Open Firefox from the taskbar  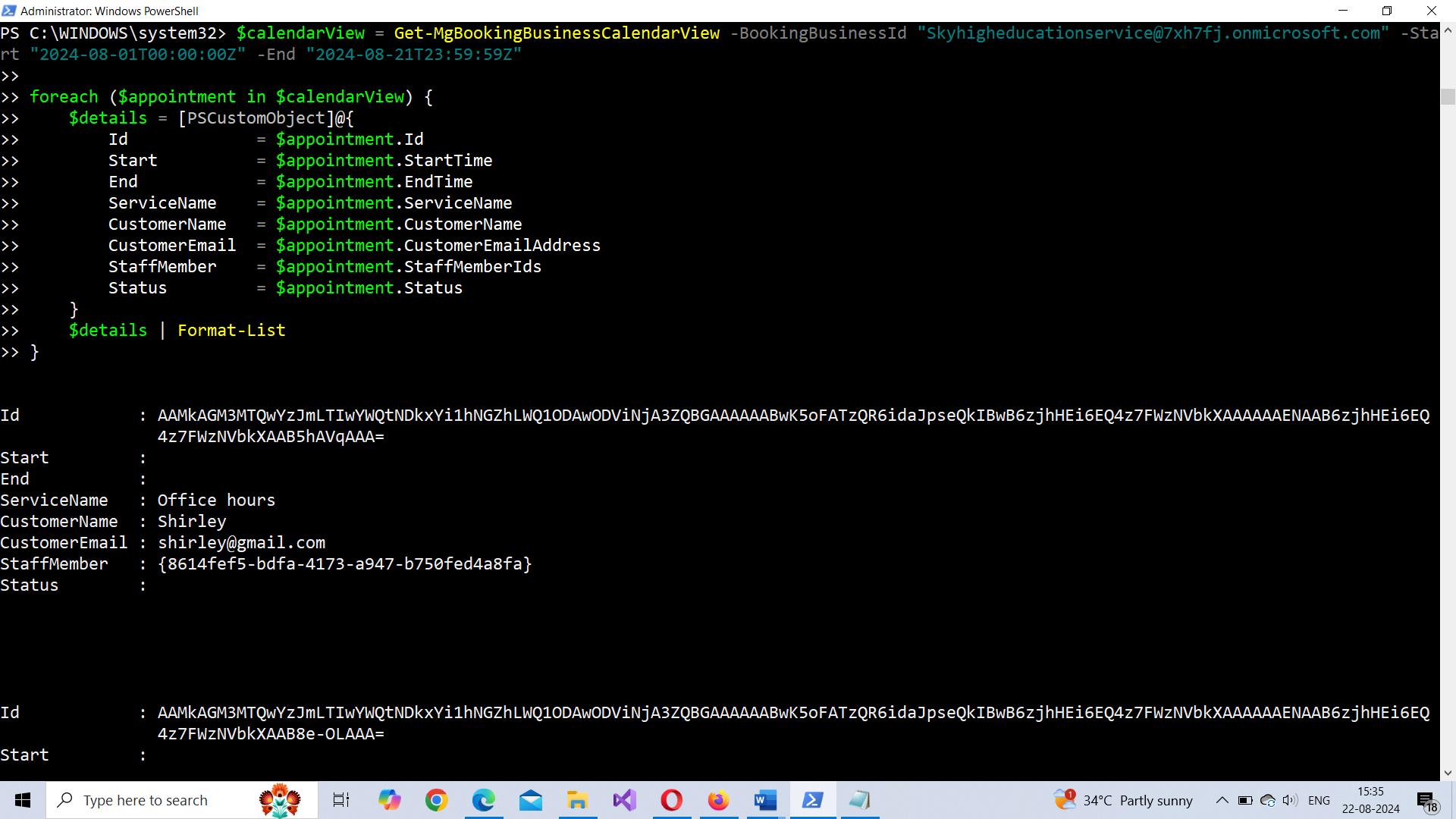tap(718, 800)
